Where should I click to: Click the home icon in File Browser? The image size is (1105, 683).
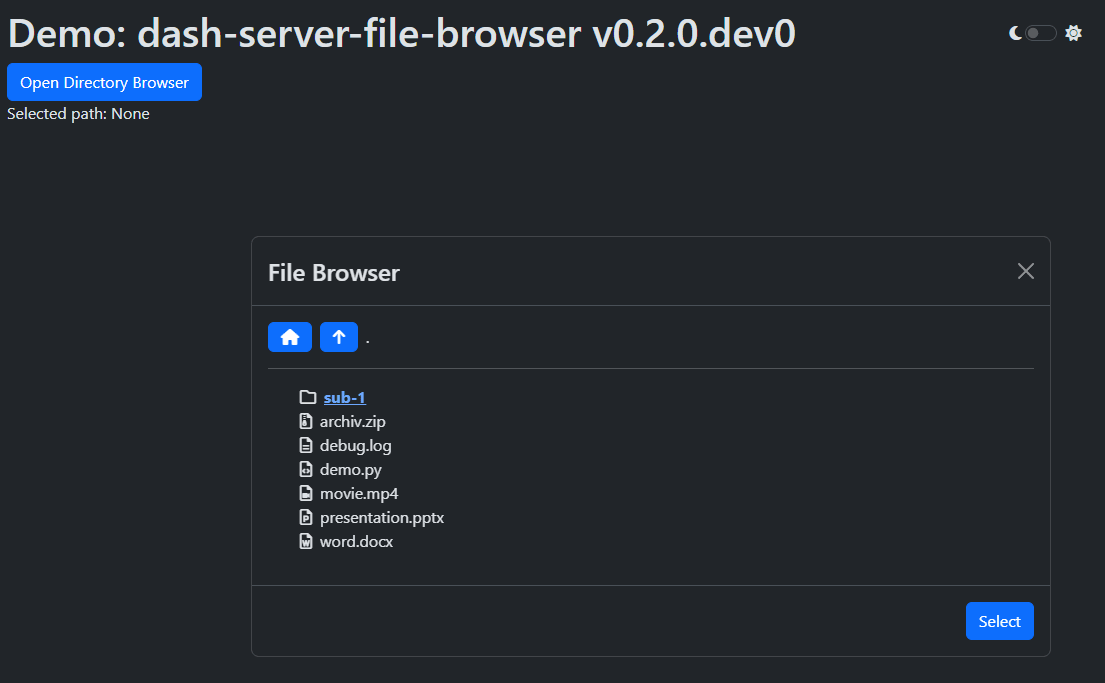click(x=289, y=337)
